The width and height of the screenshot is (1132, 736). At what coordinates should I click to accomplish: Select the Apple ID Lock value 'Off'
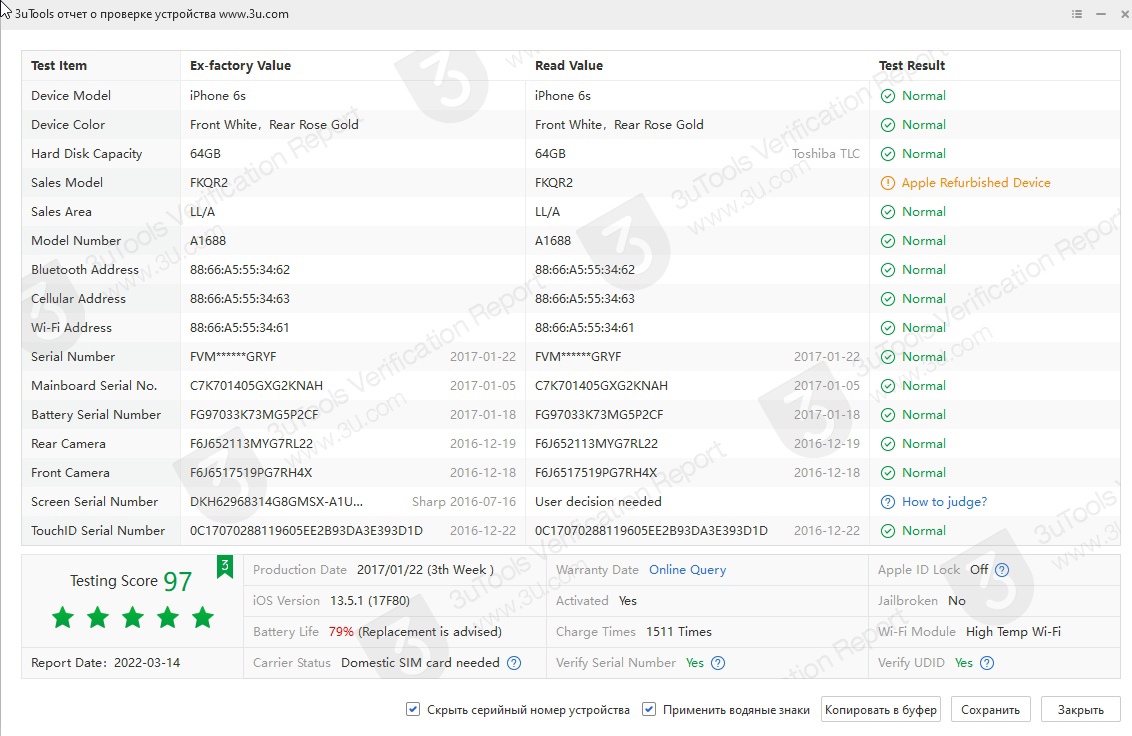[979, 570]
